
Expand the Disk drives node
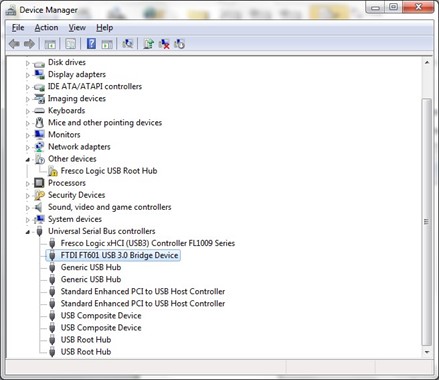click(28, 63)
